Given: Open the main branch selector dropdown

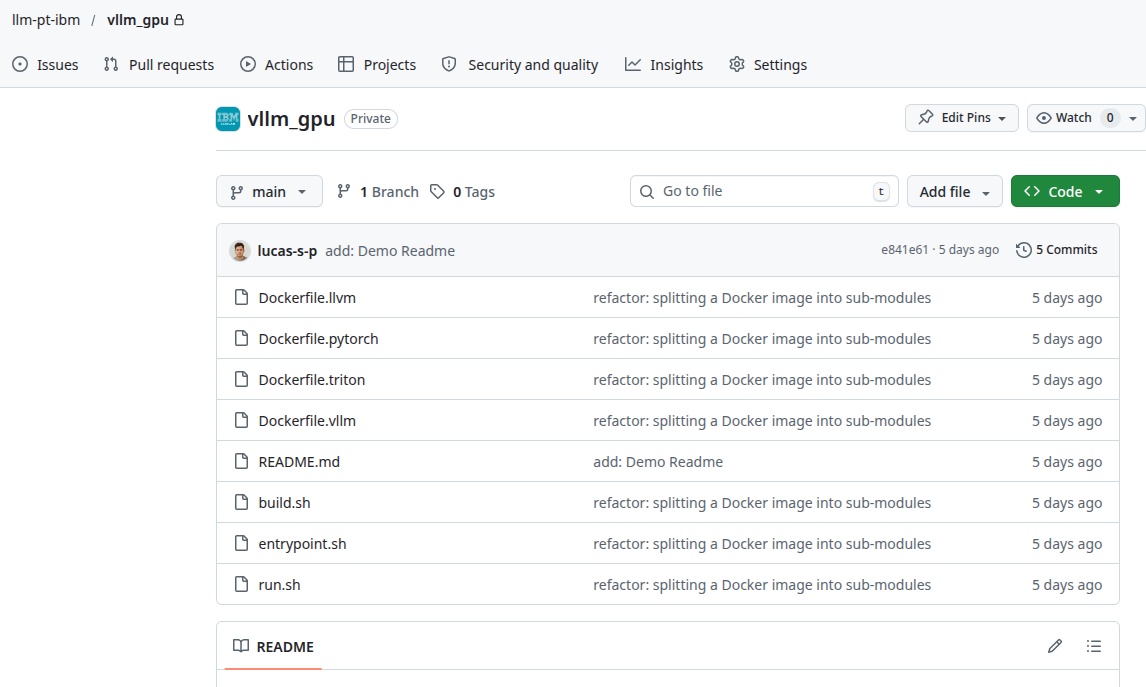Looking at the screenshot, I should [x=269, y=191].
